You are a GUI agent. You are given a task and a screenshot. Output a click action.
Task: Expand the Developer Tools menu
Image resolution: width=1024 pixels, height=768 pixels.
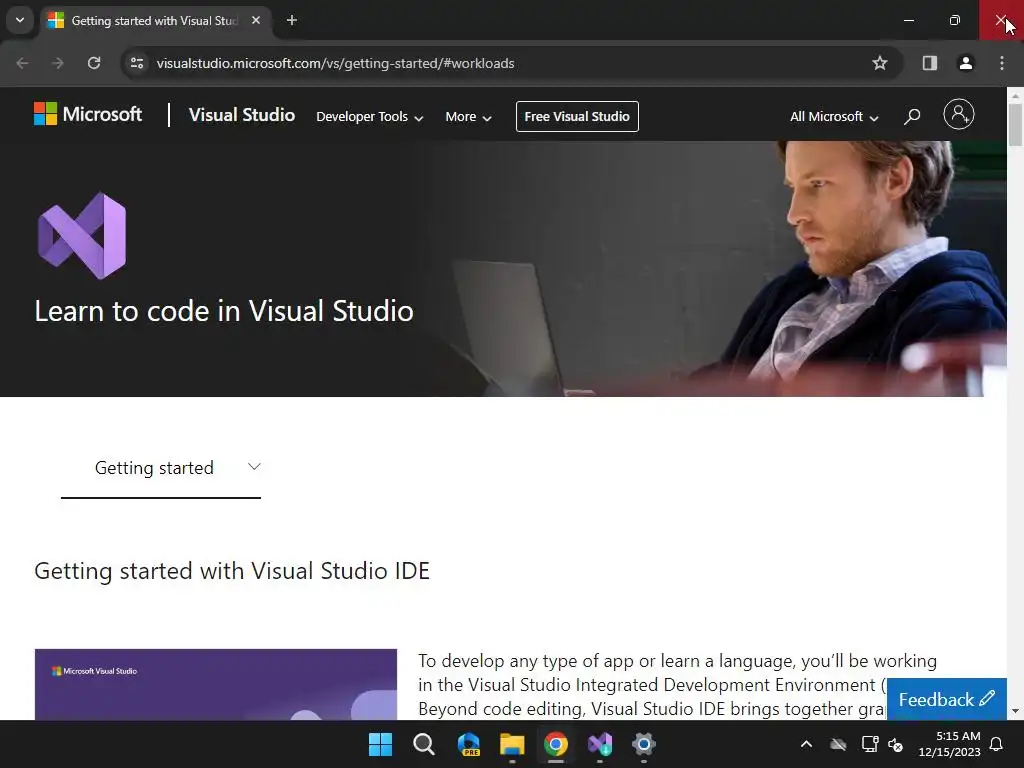[370, 117]
